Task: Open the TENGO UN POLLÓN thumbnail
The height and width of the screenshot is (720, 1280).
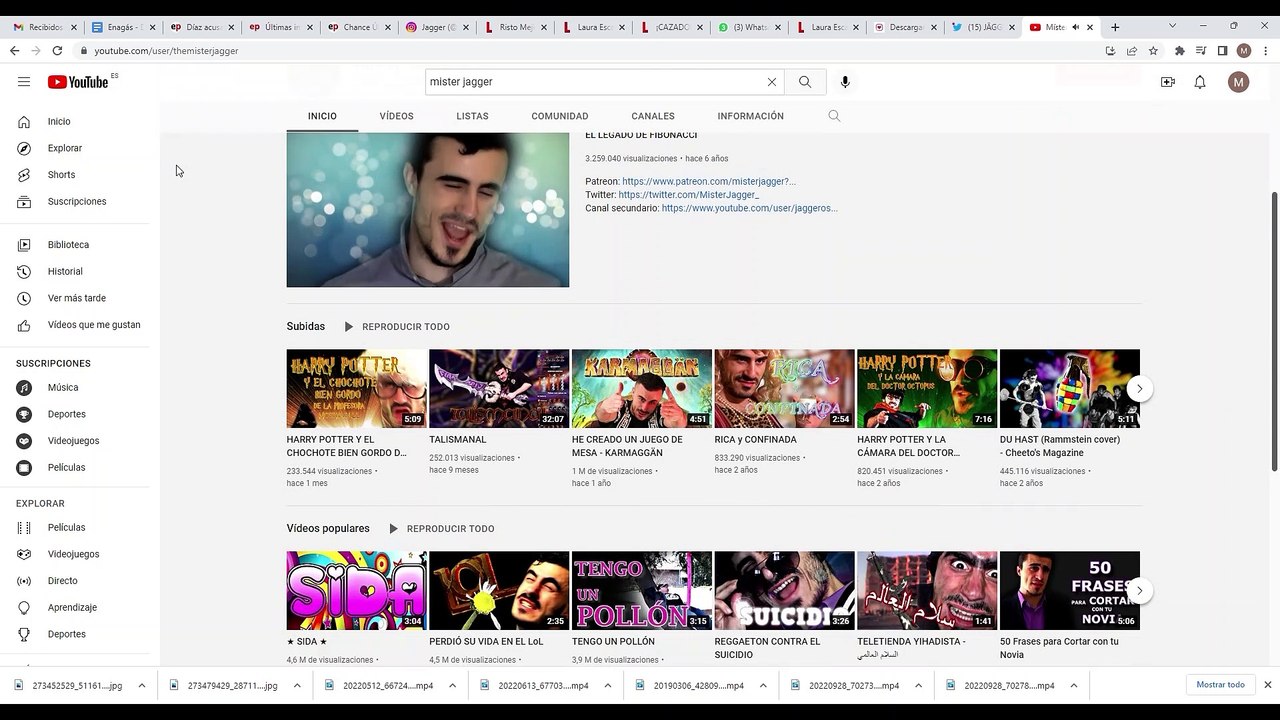Action: [642, 591]
